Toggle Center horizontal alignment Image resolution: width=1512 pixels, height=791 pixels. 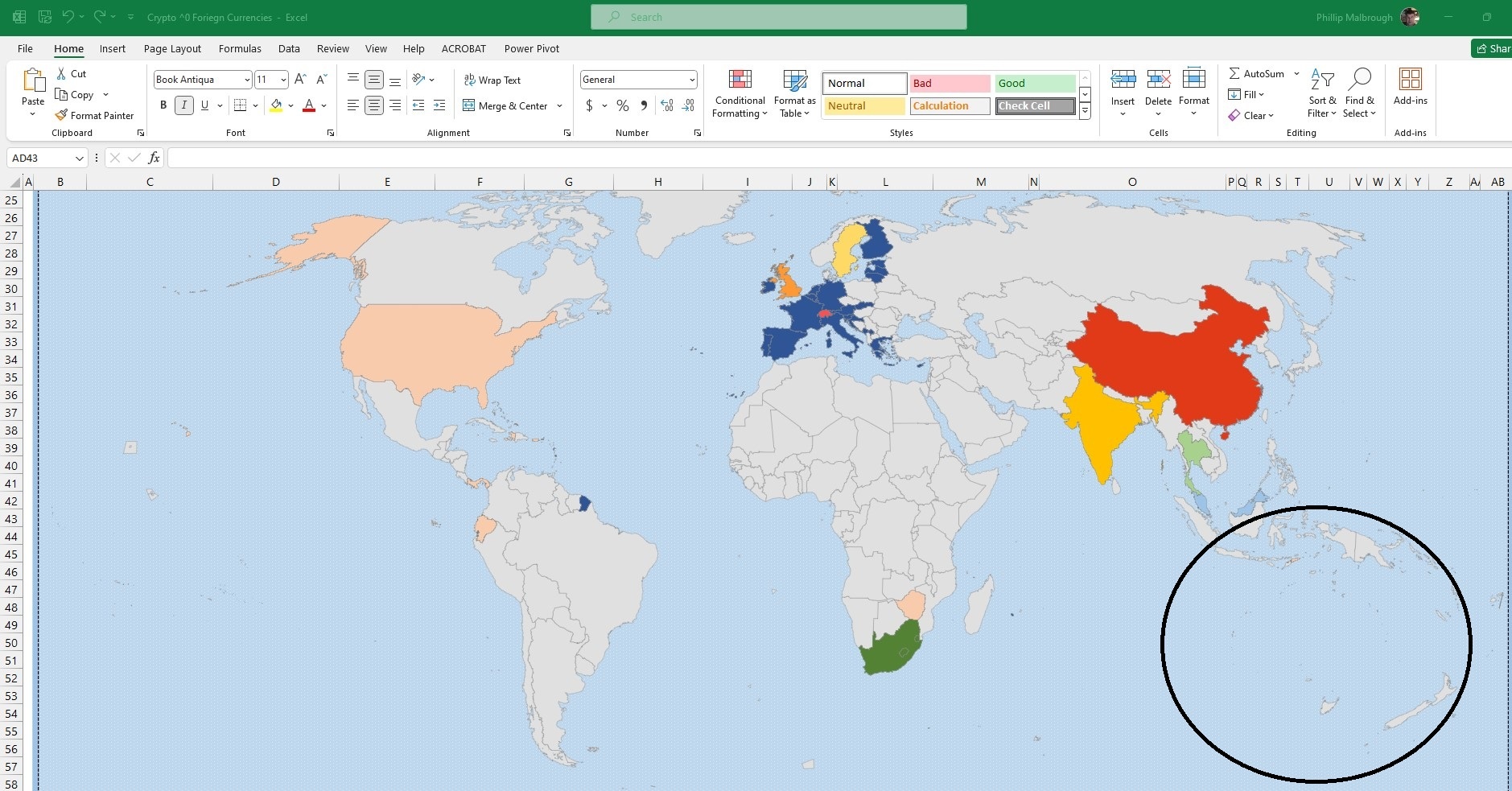click(x=374, y=105)
